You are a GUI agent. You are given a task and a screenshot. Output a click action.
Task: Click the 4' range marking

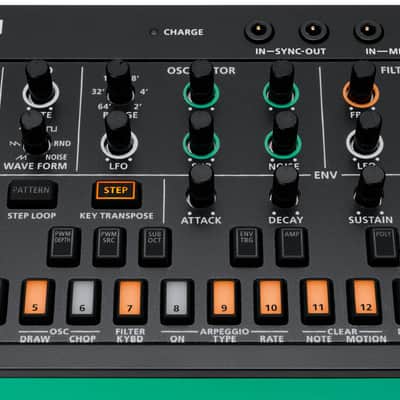click(143, 92)
